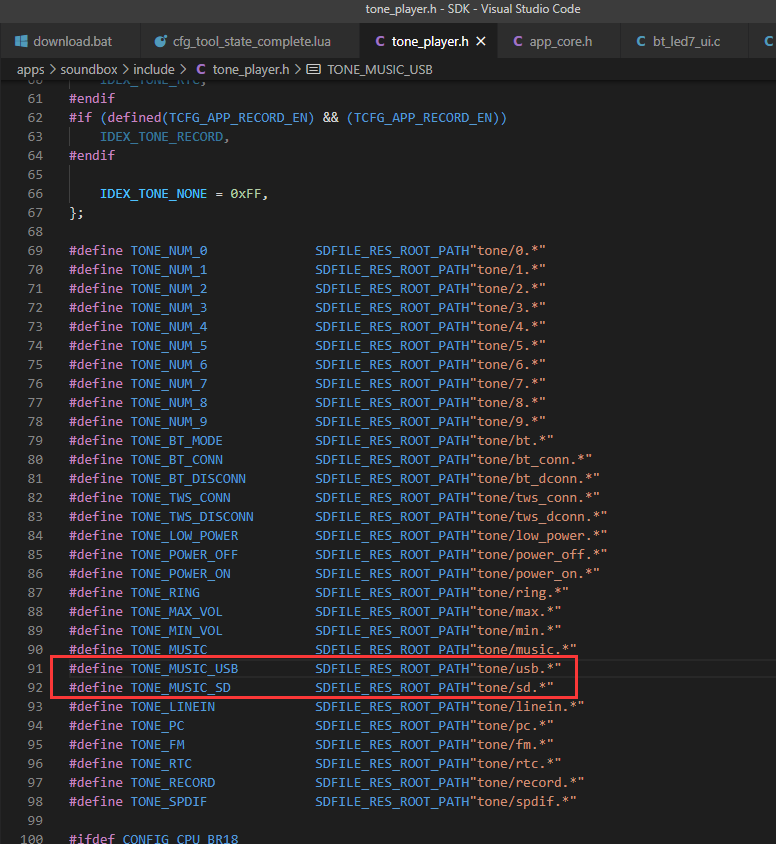Viewport: 776px width, 844px height.
Task: Switch to cfg_tool_state_complete.lua tab
Action: pyautogui.click(x=250, y=41)
